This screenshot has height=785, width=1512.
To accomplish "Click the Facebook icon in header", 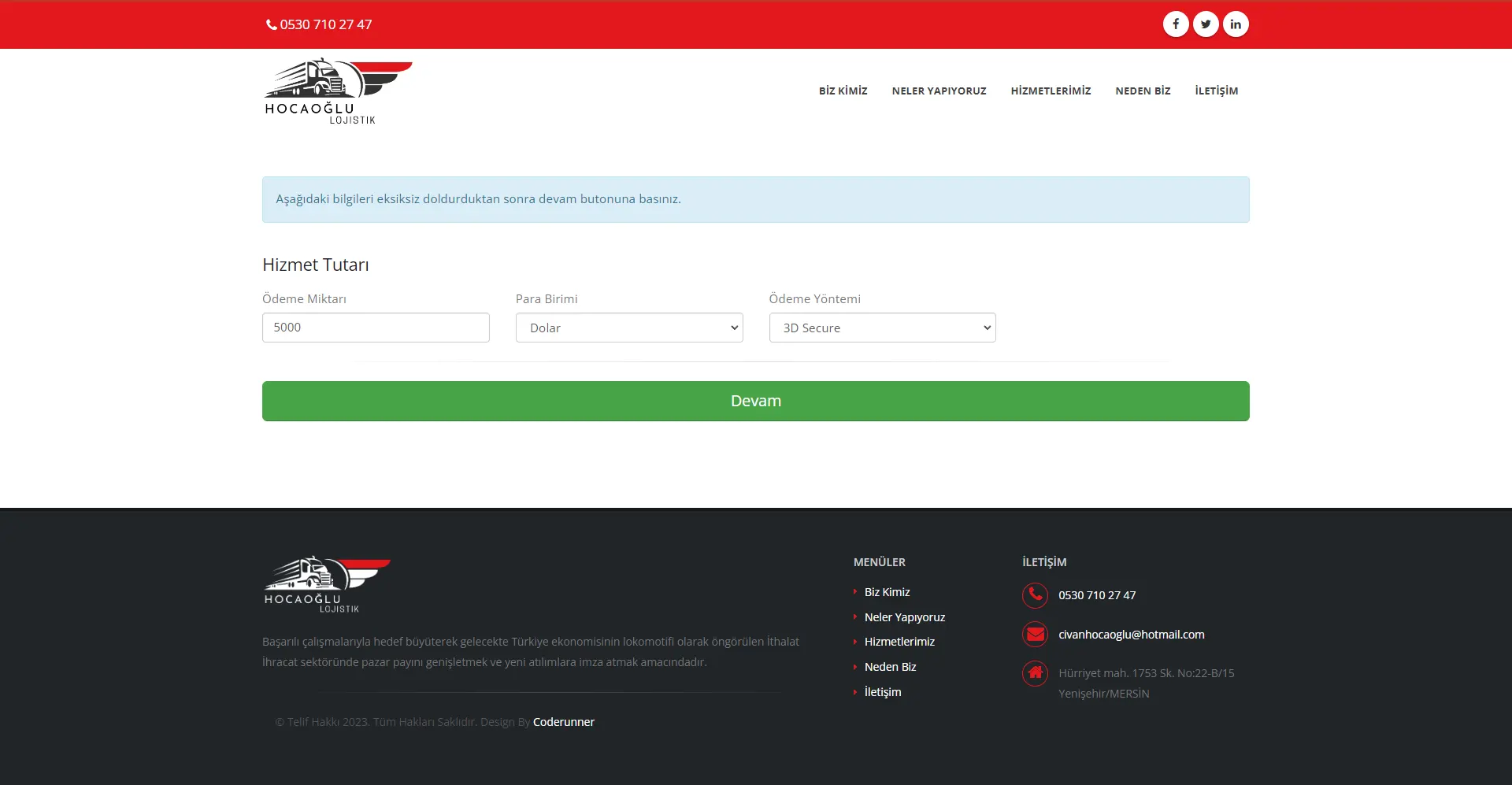I will (1176, 24).
